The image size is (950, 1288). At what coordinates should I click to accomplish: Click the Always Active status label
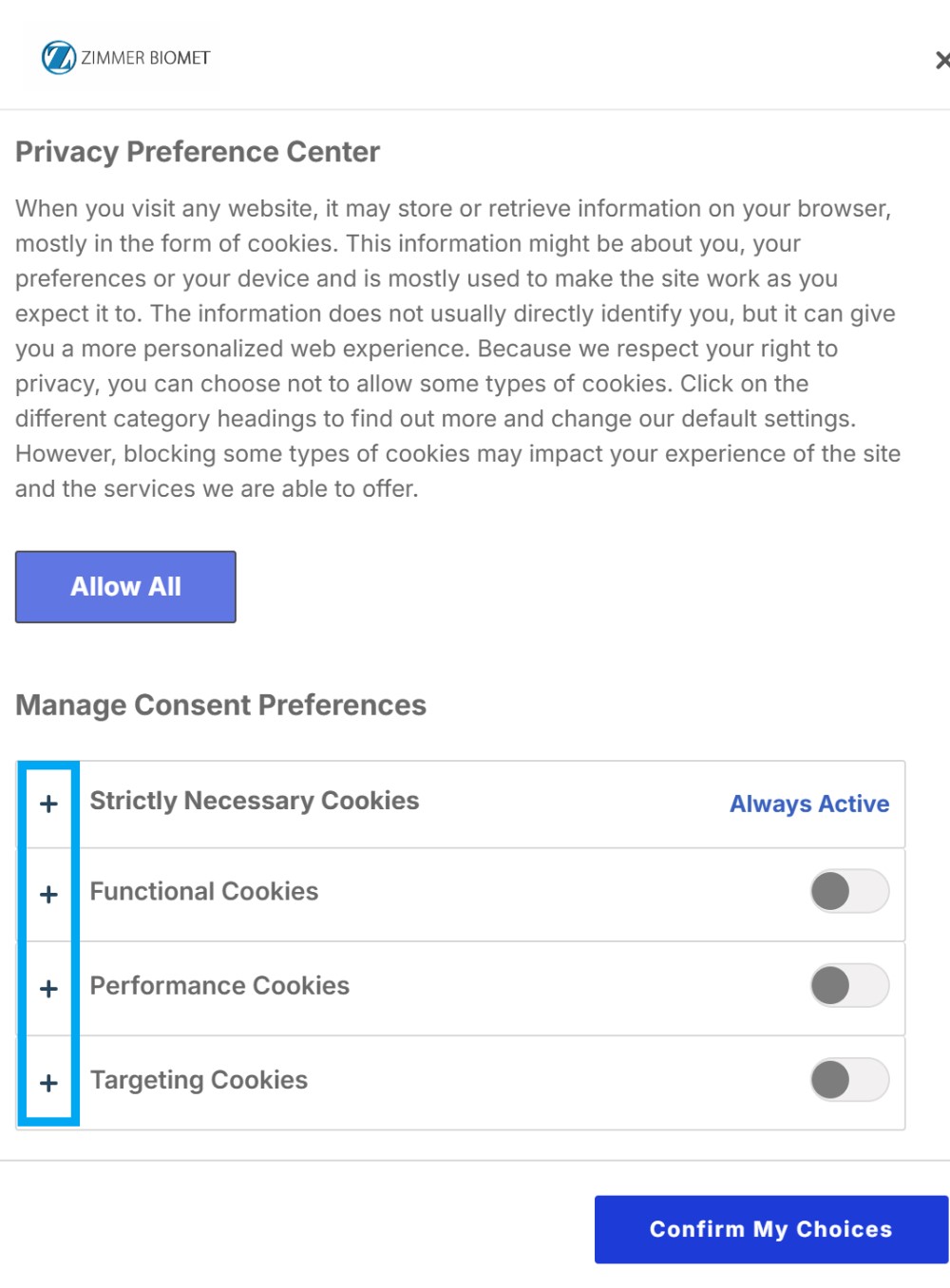[x=809, y=804]
